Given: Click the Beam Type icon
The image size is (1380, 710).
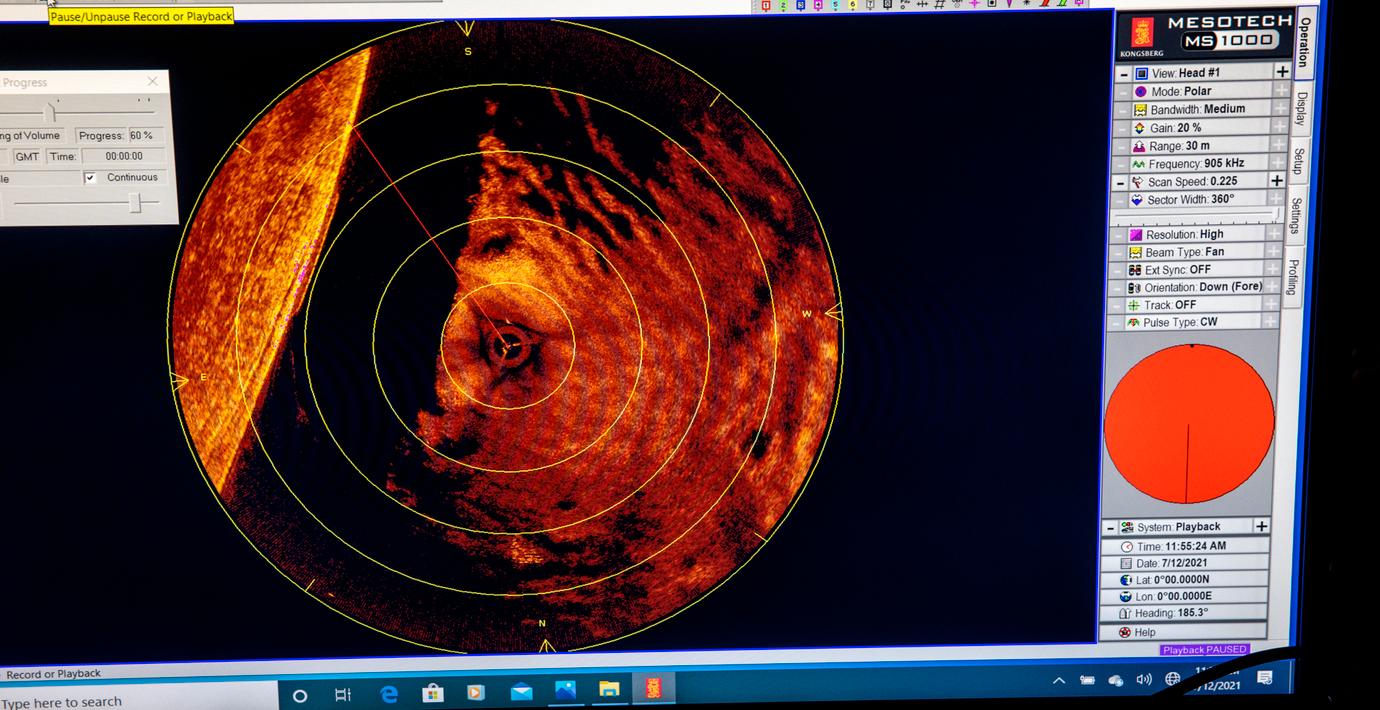Looking at the screenshot, I should (x=1135, y=253).
